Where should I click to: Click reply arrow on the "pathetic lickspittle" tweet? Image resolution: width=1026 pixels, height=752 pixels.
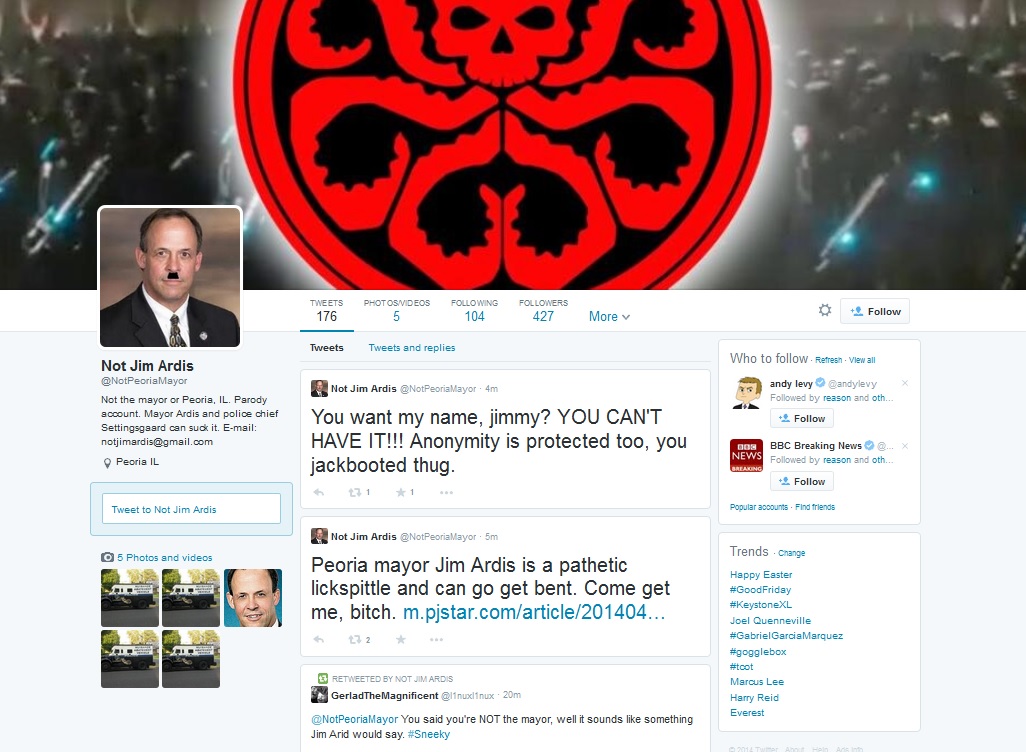click(x=319, y=639)
